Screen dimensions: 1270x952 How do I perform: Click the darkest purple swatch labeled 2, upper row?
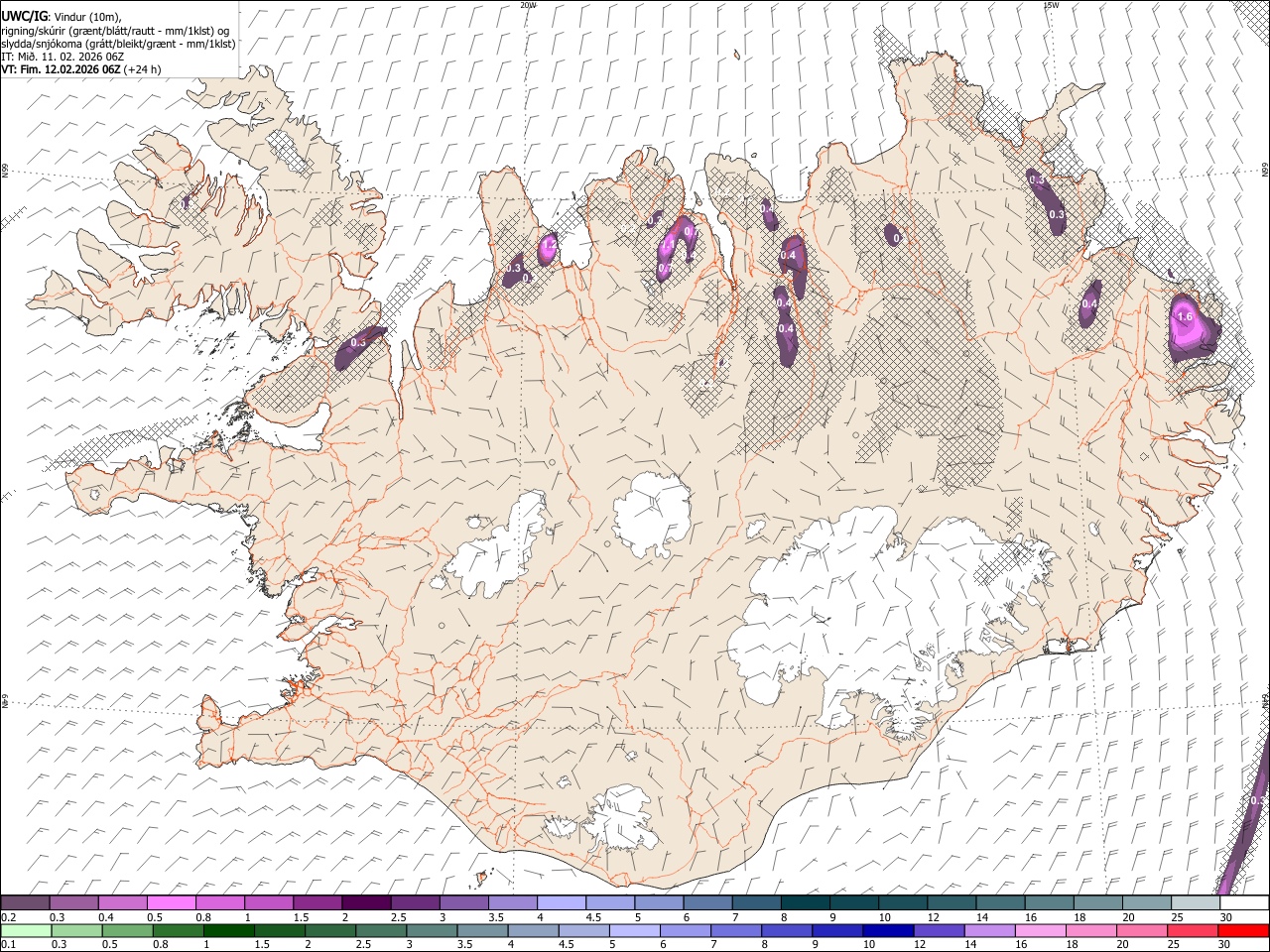[366, 903]
